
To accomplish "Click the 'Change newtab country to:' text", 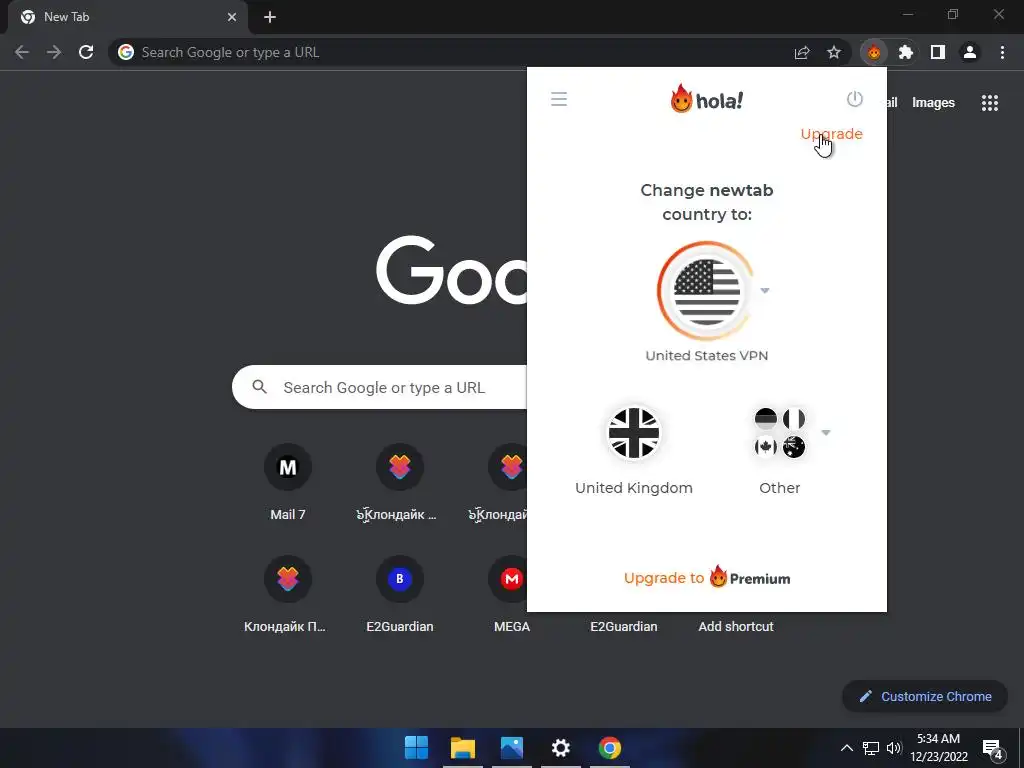I will point(707,202).
